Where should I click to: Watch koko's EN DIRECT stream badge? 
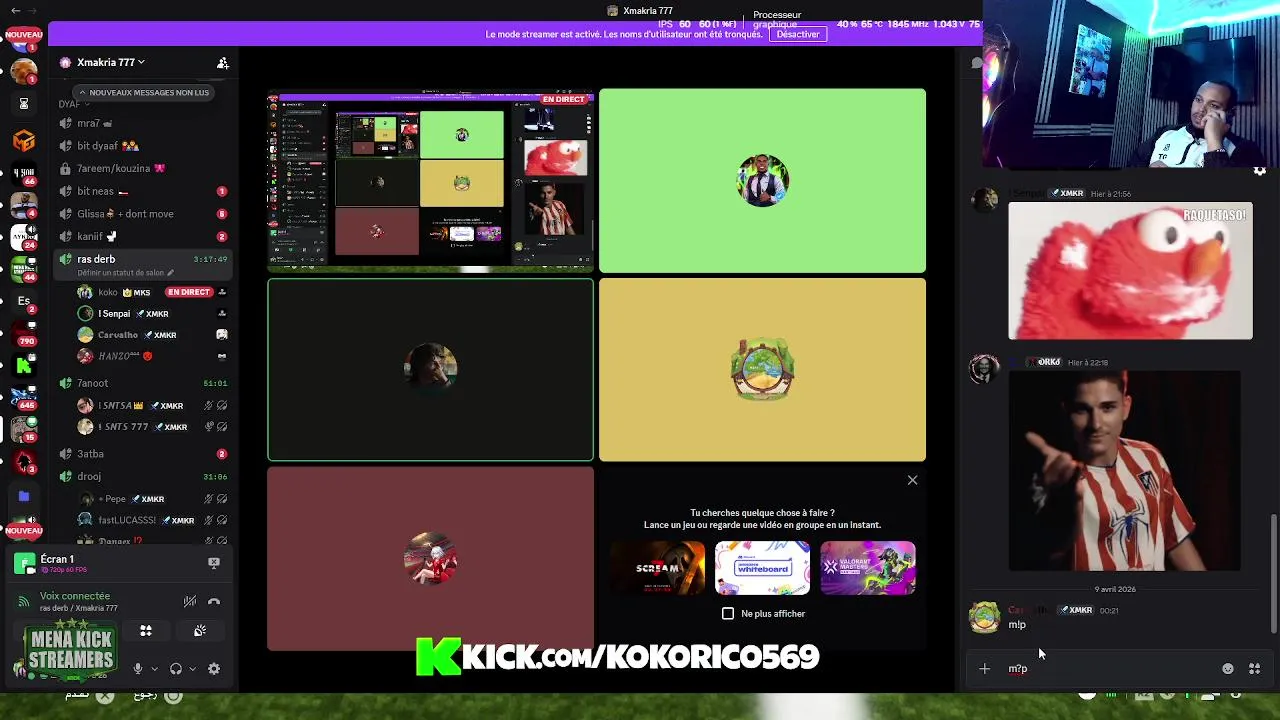click(189, 292)
